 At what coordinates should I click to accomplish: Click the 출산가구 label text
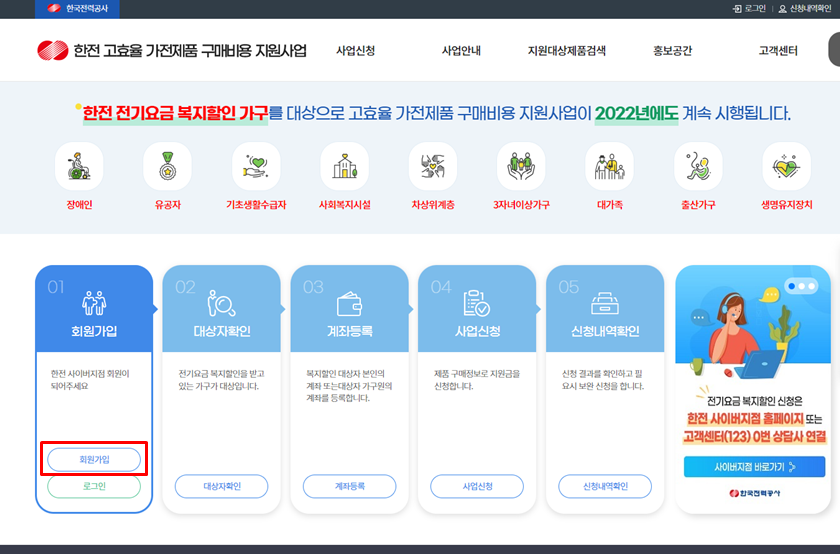pos(698,205)
